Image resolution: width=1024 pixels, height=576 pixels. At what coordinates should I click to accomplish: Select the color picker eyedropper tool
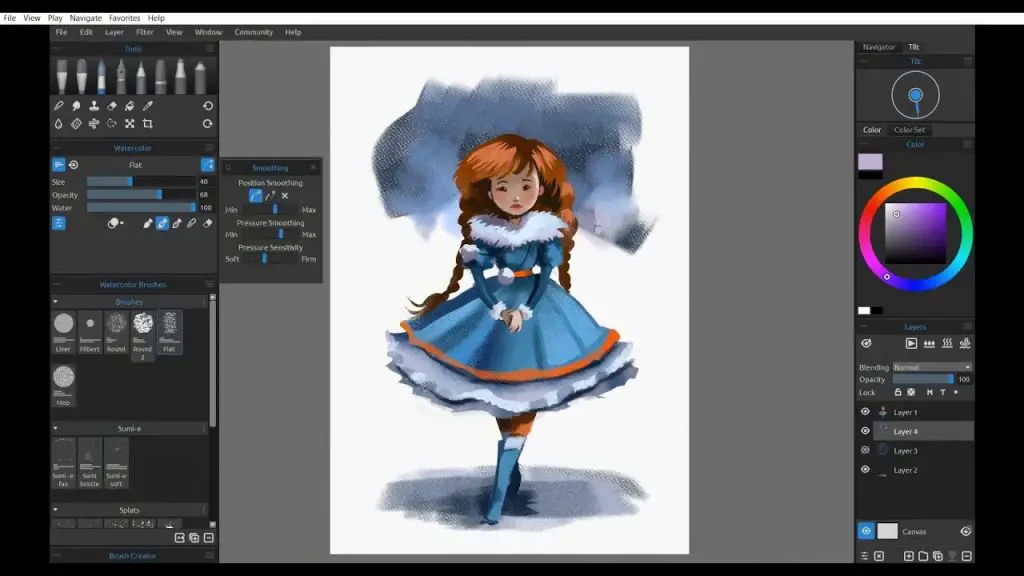click(x=147, y=105)
